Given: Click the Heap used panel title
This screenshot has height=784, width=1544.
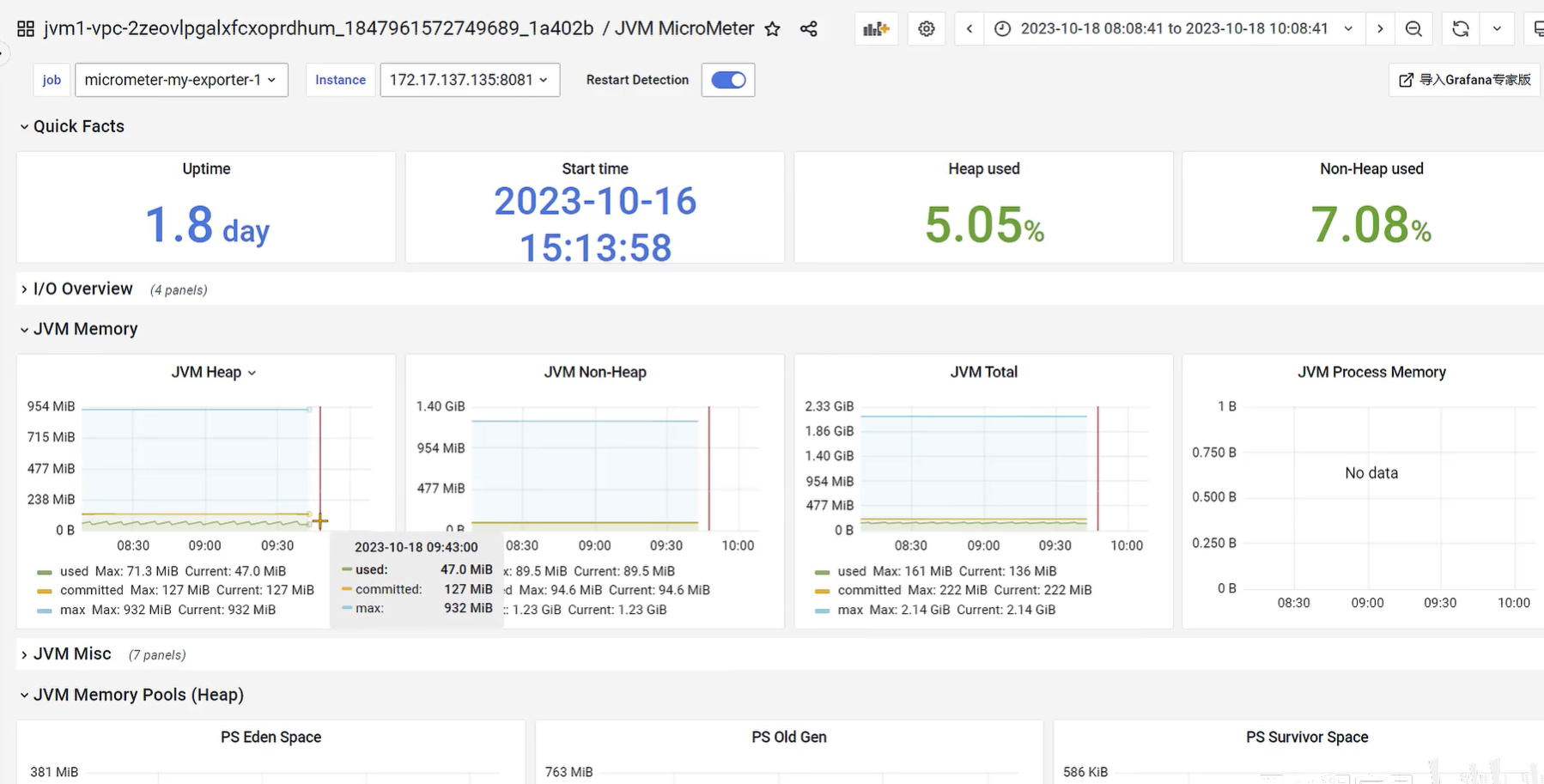Looking at the screenshot, I should (984, 168).
